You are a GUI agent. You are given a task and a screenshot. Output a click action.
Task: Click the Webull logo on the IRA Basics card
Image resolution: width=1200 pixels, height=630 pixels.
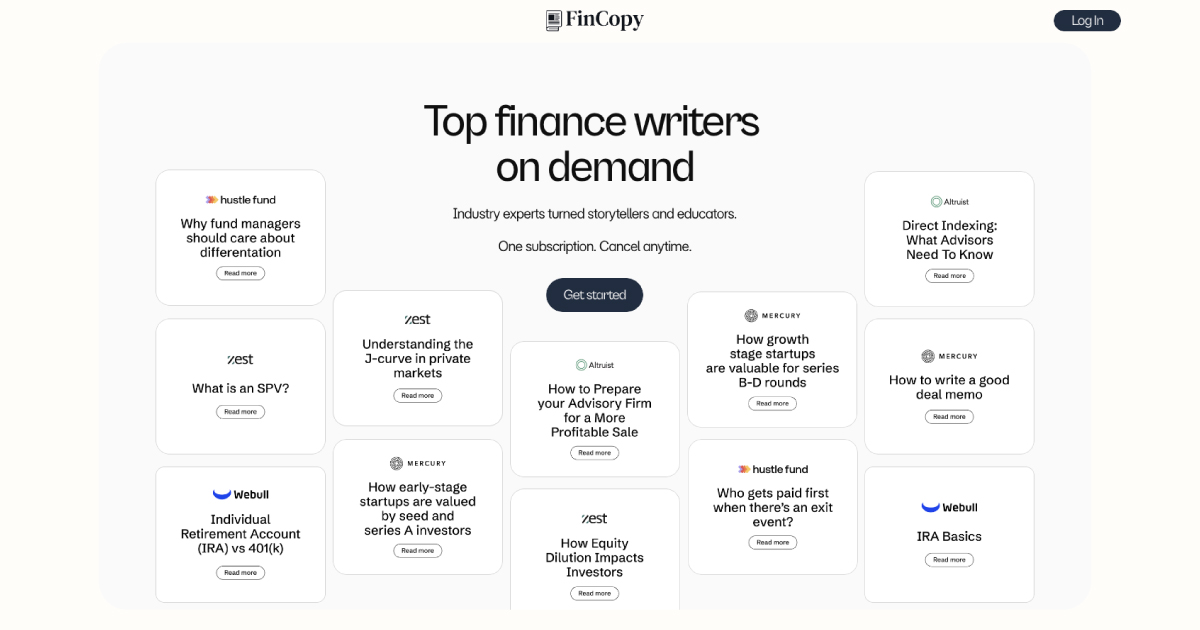[x=948, y=506]
